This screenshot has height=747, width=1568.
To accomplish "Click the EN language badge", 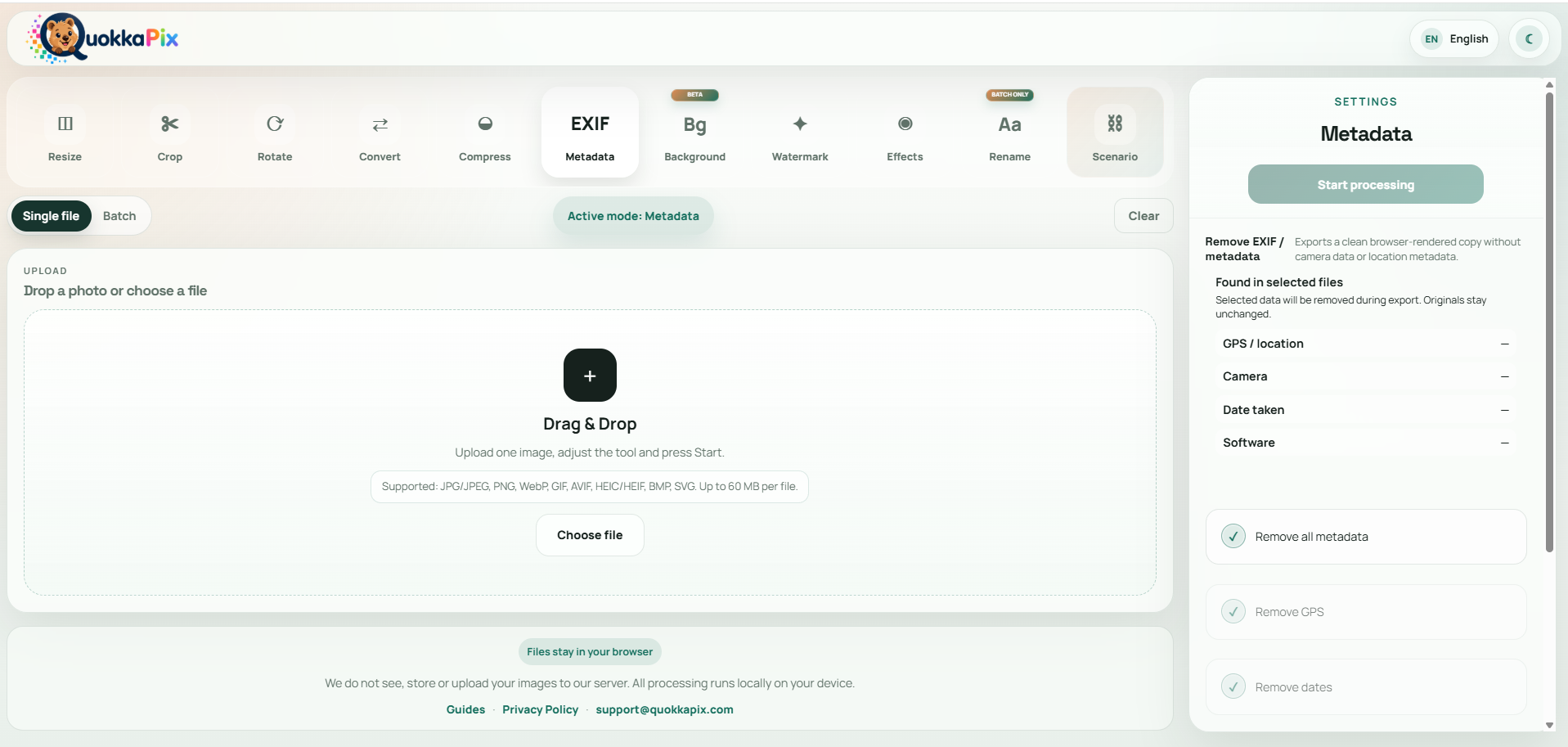I will tap(1431, 38).
